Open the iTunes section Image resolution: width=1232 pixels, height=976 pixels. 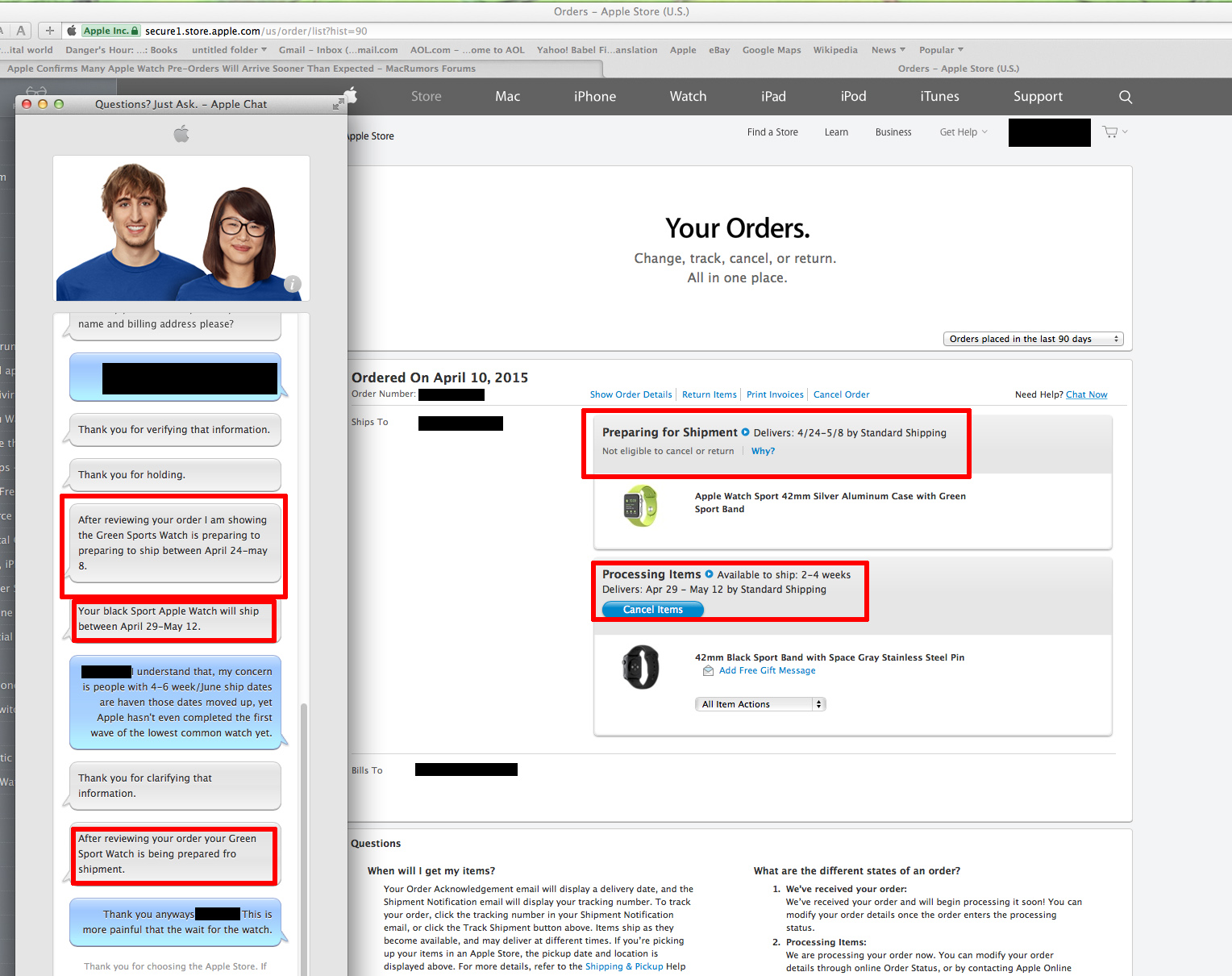pos(939,97)
